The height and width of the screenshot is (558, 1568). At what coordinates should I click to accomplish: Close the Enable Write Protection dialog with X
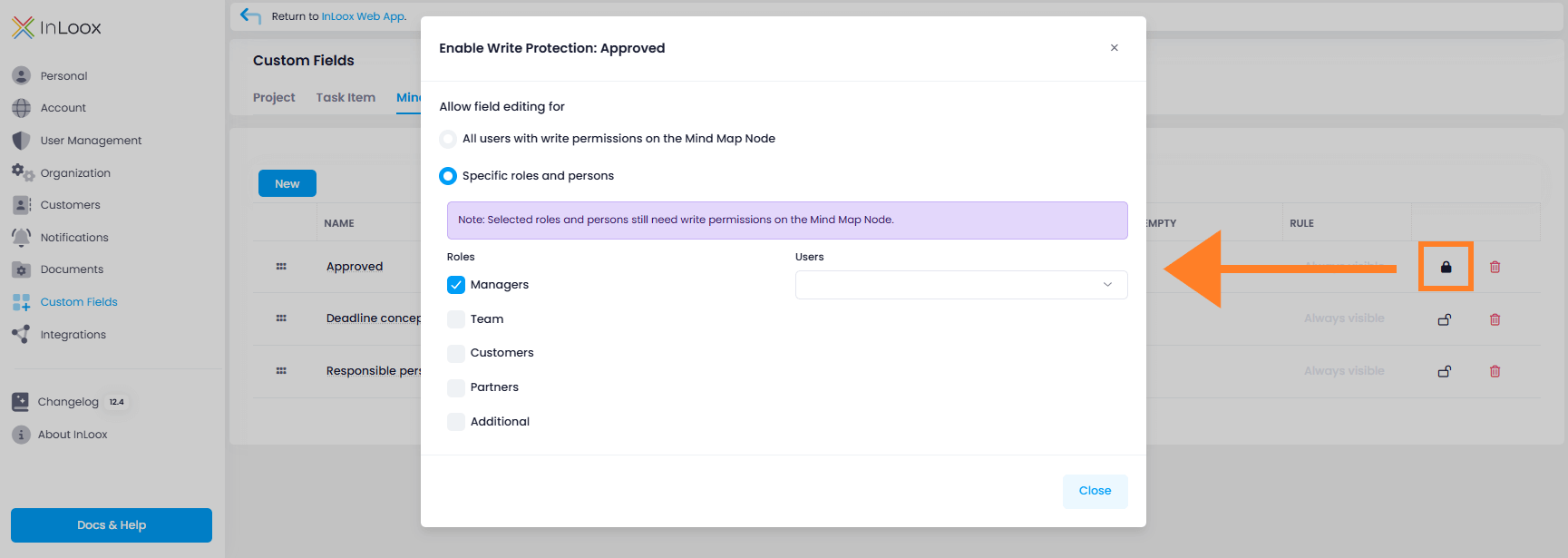(1115, 48)
